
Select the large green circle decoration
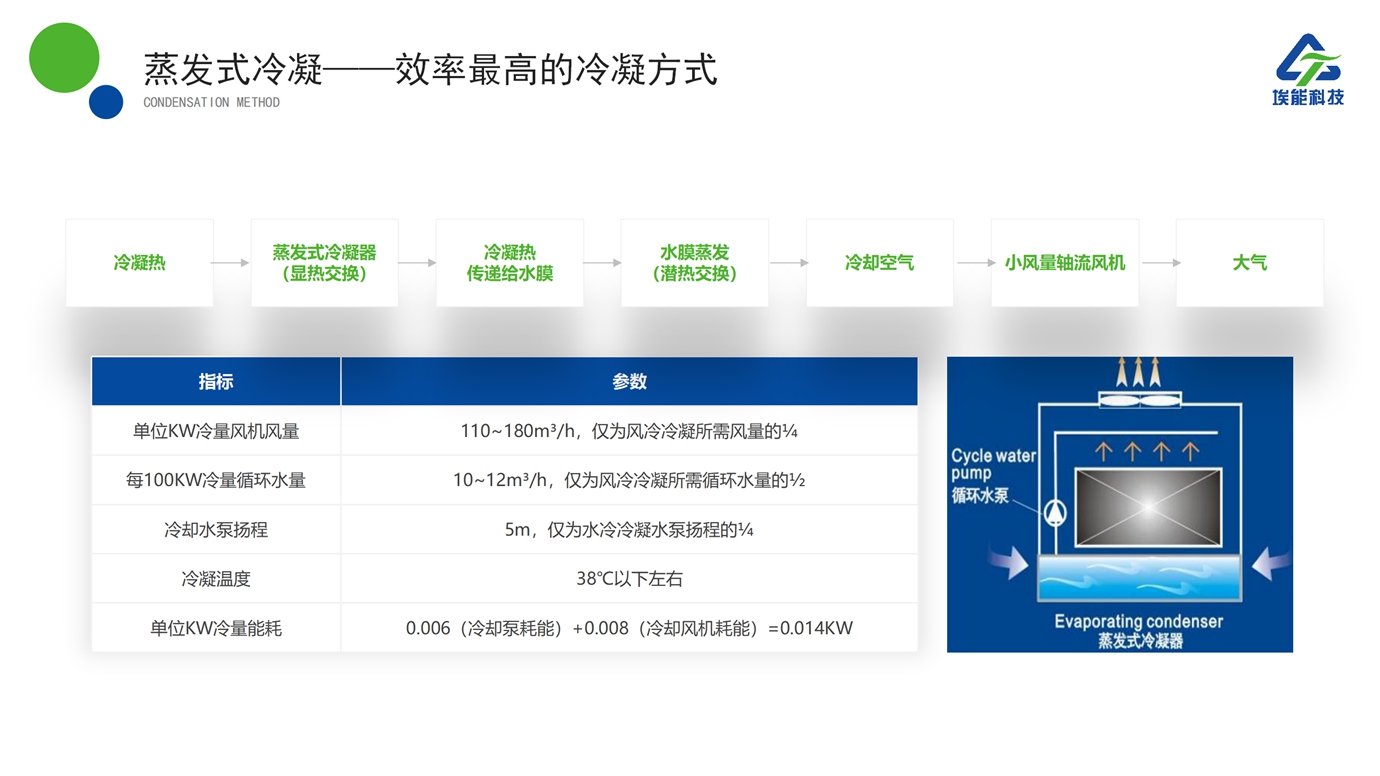[64, 58]
